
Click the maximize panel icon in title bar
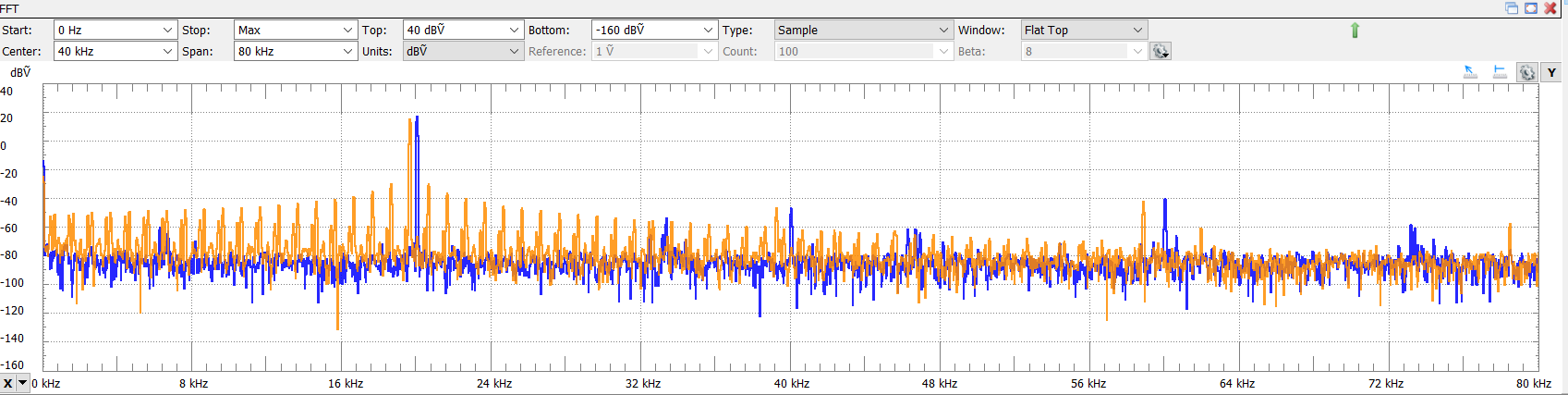(1531, 8)
